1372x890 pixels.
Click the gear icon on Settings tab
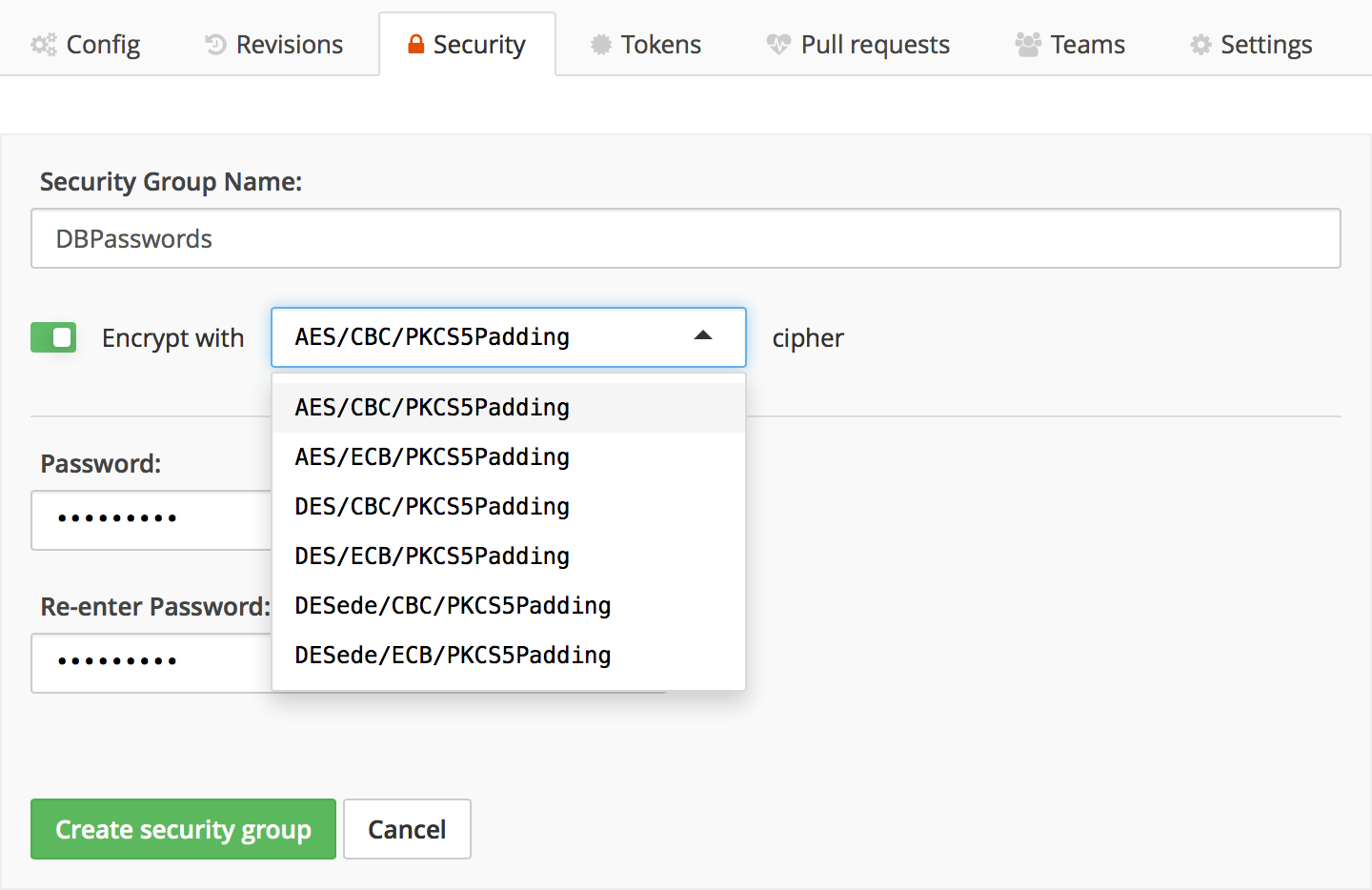(x=1200, y=45)
